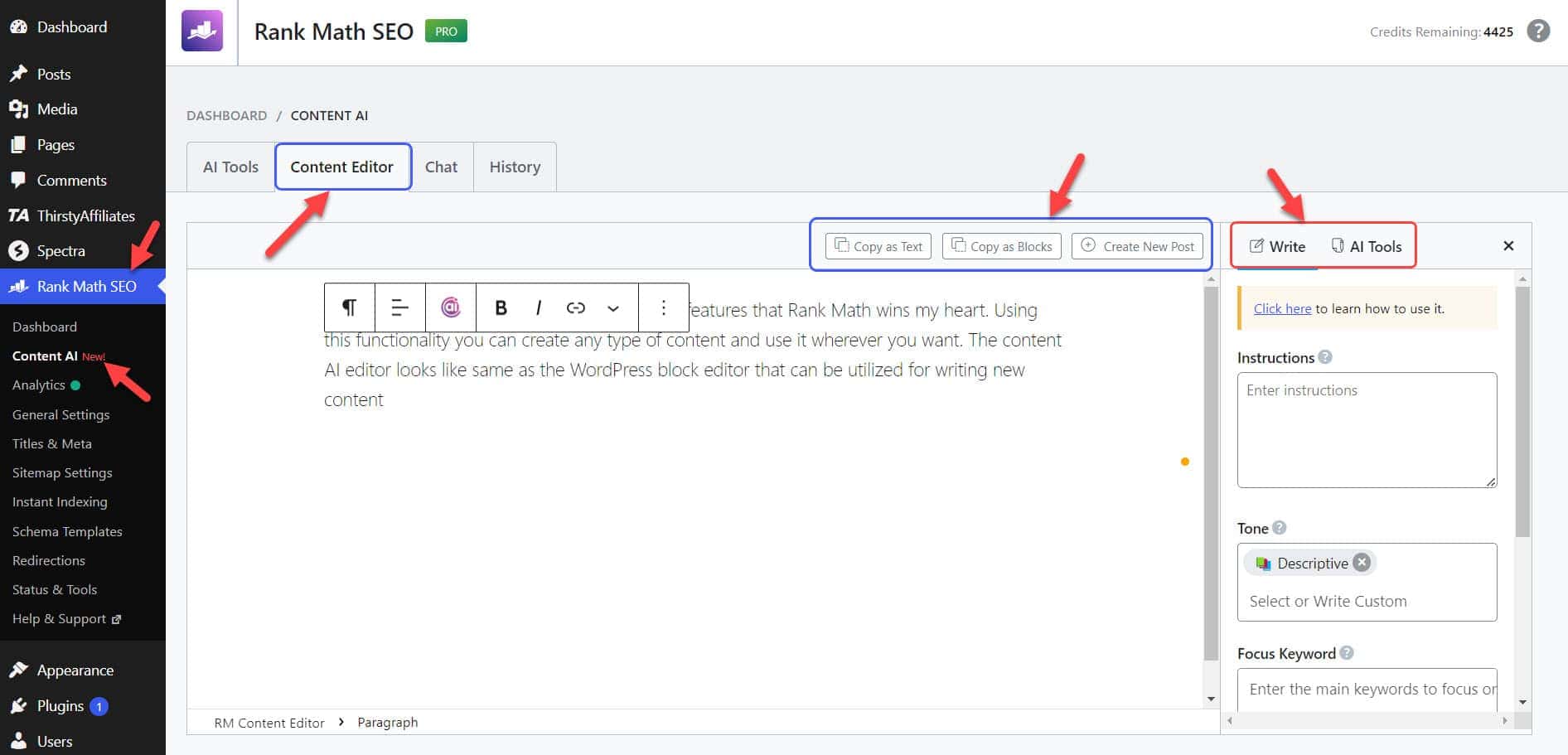This screenshot has height=755, width=1568.
Task: Click Focus Keyword help icon
Action: (x=1347, y=653)
